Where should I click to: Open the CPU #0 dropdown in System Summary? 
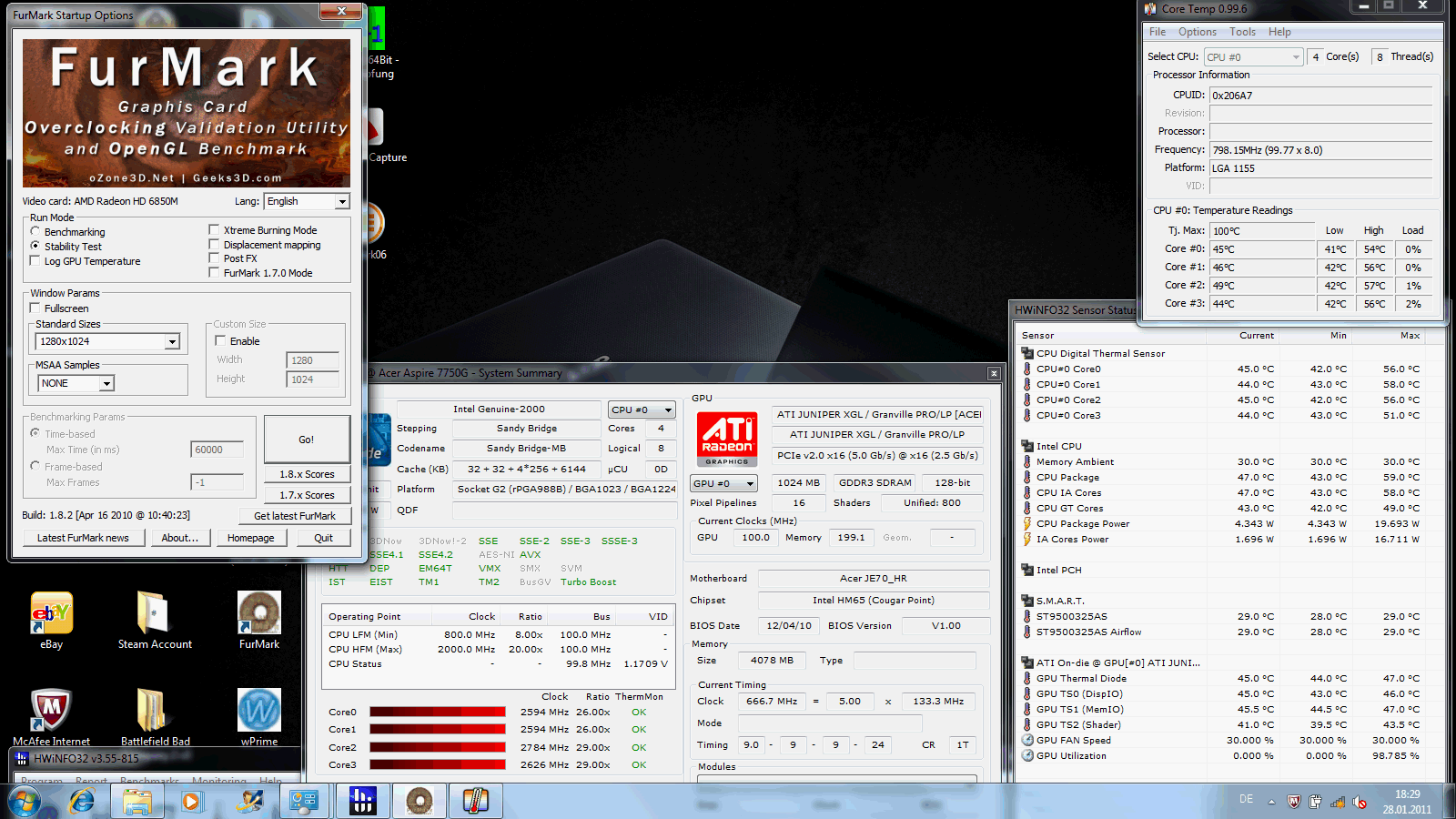[x=642, y=409]
